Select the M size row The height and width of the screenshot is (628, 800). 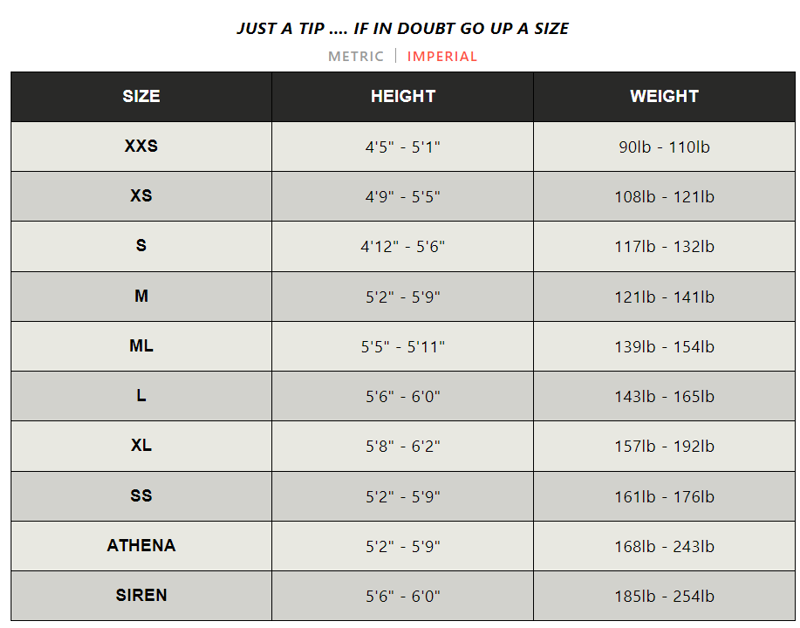tap(140, 296)
